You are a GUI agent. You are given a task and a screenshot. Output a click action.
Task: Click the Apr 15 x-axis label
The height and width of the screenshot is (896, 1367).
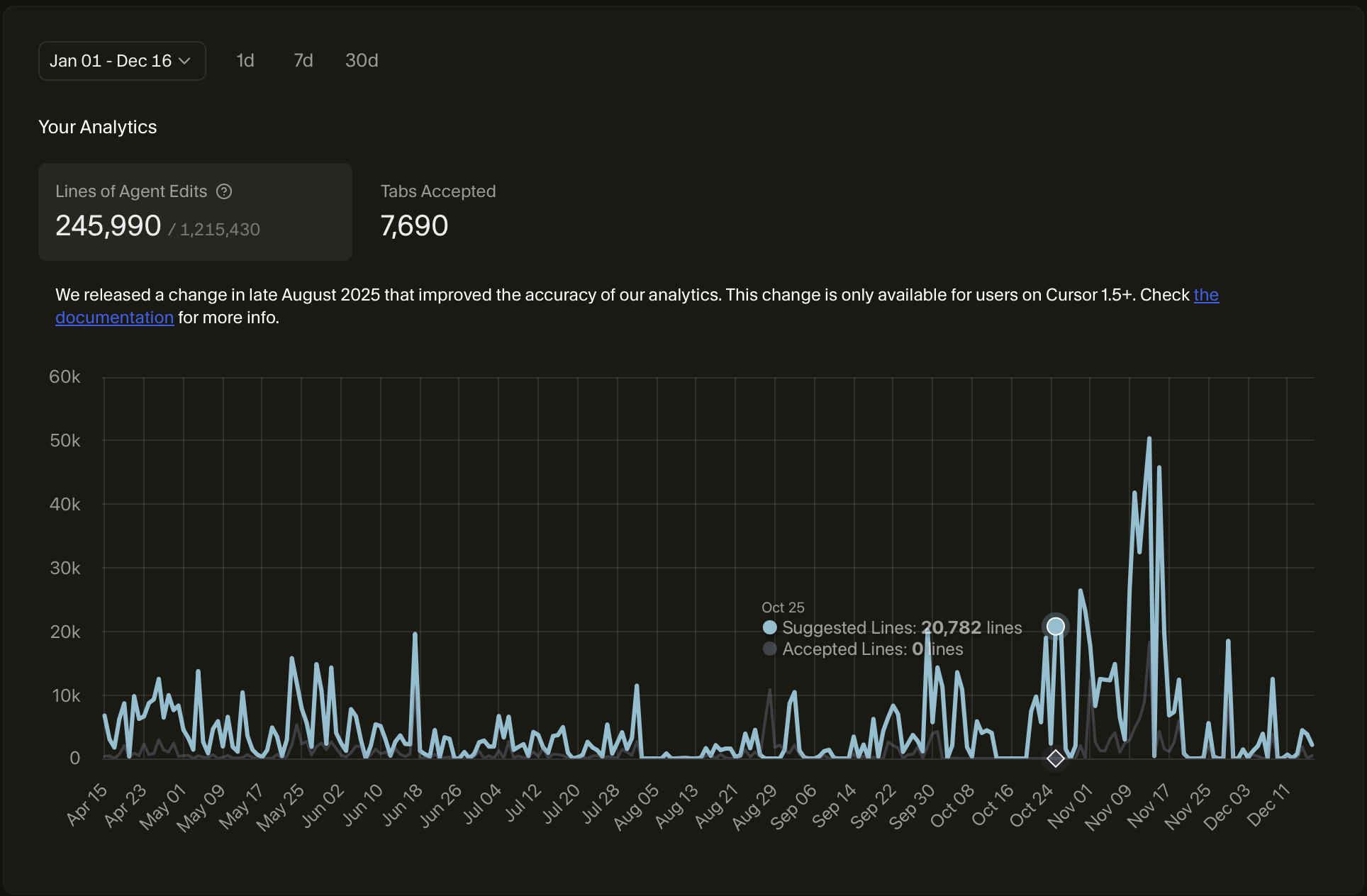click(87, 805)
